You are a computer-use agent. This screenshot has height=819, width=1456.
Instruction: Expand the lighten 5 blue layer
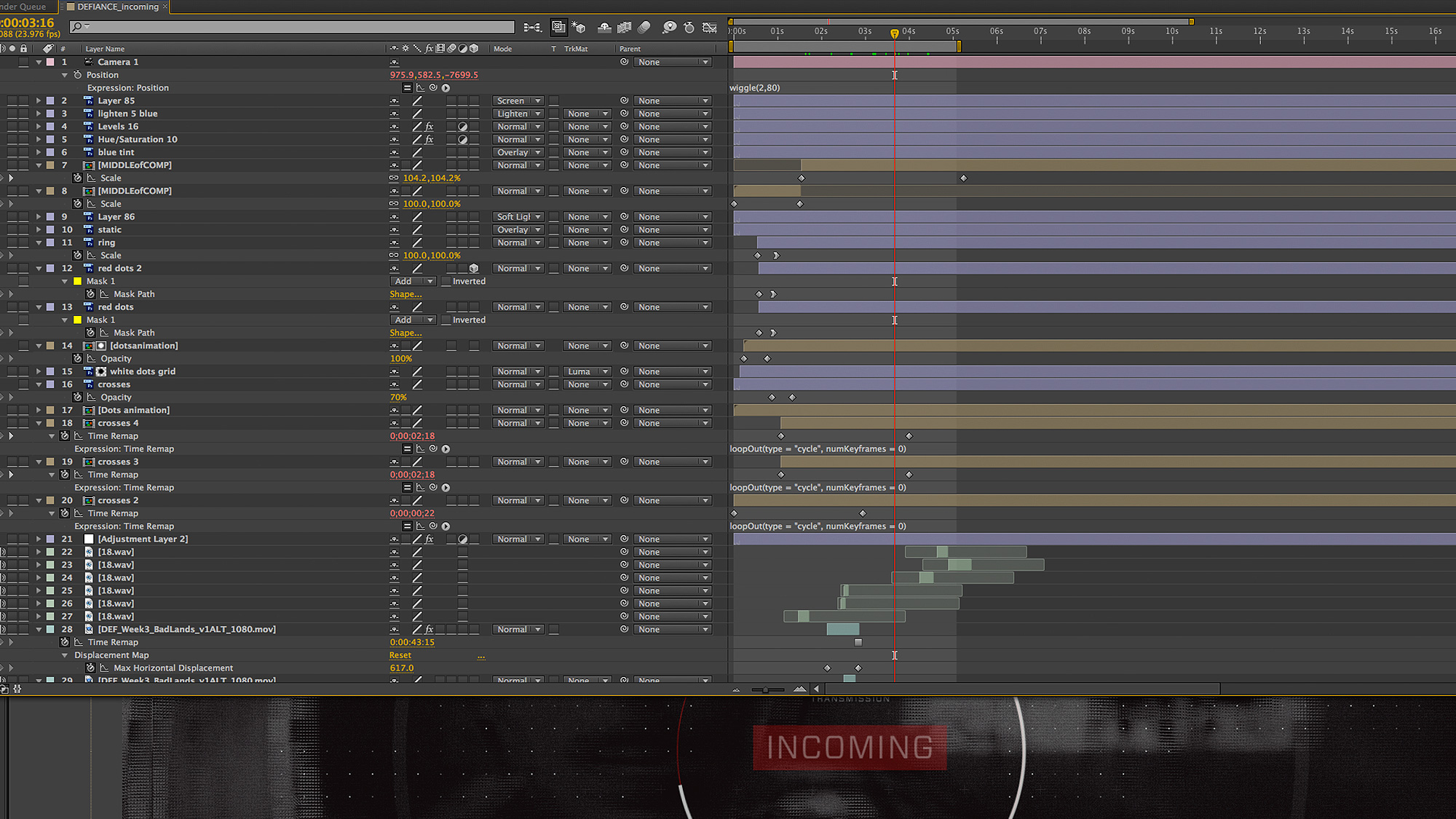click(39, 114)
